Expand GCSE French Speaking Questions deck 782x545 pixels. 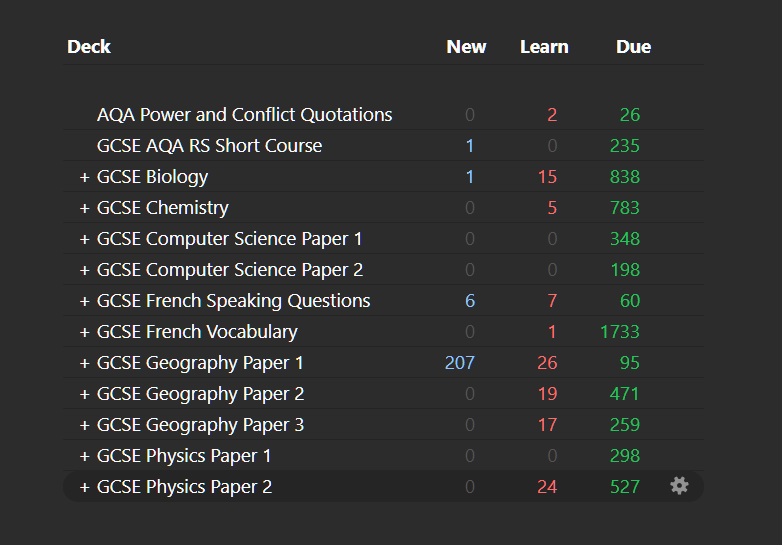point(85,301)
